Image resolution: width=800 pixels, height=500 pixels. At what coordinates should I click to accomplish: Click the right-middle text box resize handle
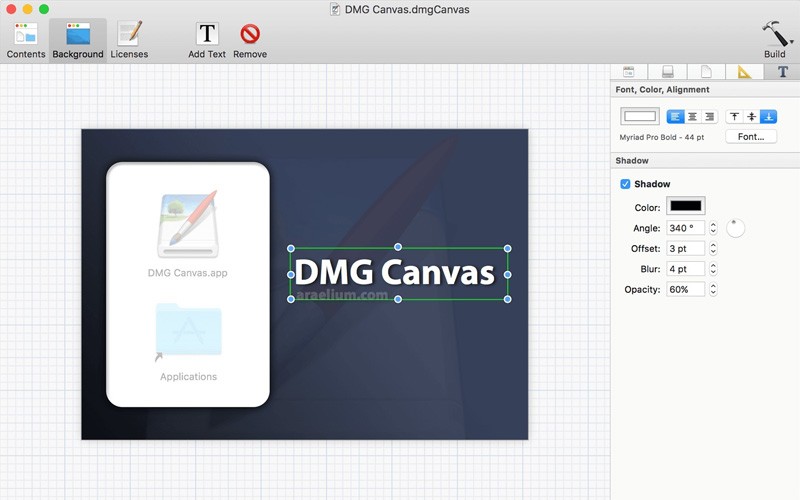pyautogui.click(x=507, y=274)
